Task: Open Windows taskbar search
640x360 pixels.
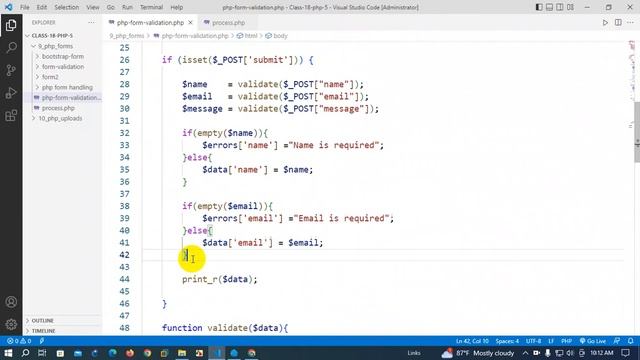Action: click(25, 353)
